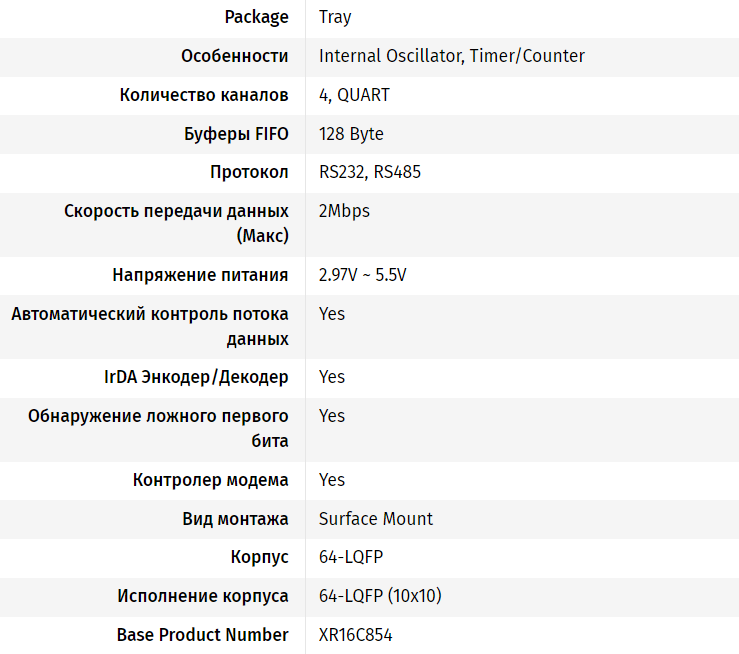Click the IrDA Энкодер/Декодер label

click(x=196, y=377)
